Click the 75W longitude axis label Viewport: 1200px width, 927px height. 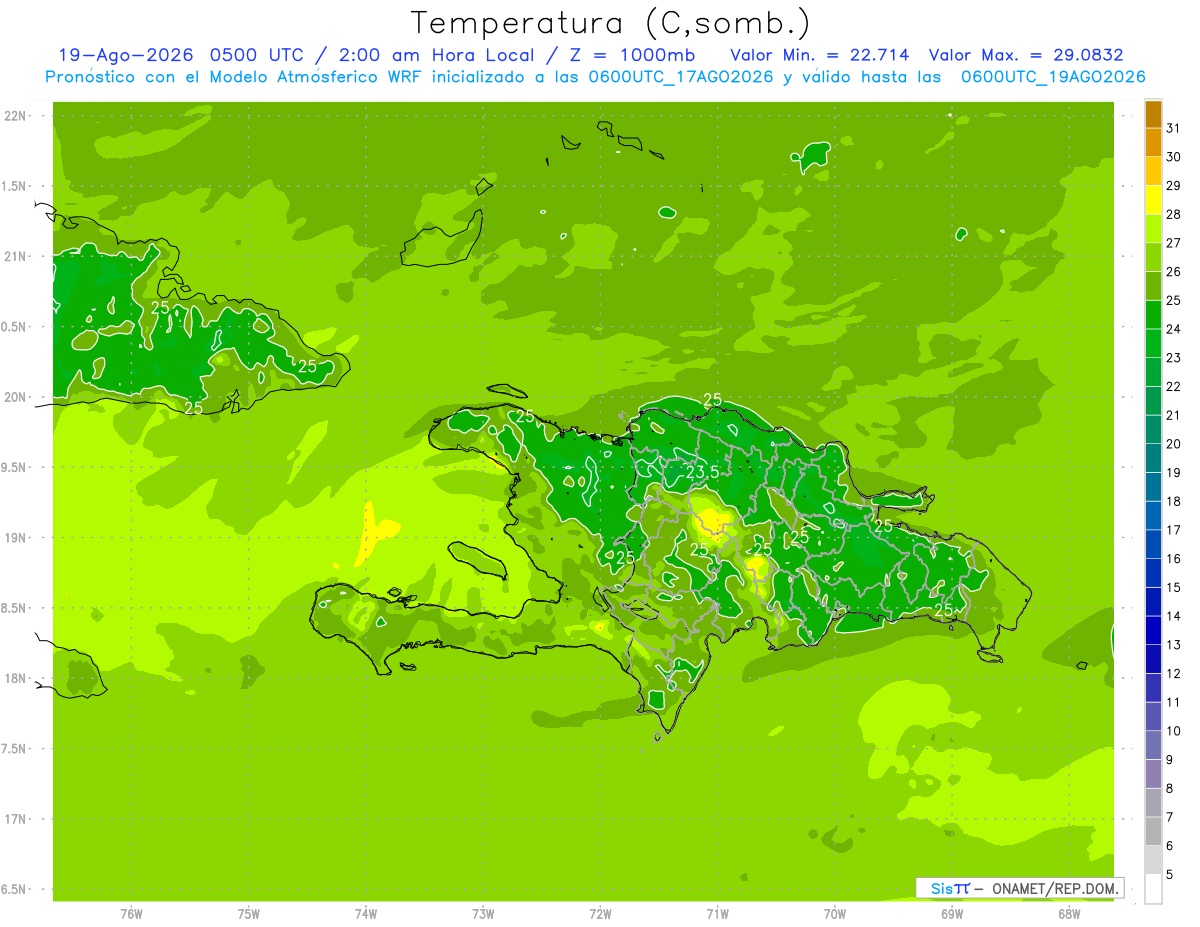tap(249, 913)
